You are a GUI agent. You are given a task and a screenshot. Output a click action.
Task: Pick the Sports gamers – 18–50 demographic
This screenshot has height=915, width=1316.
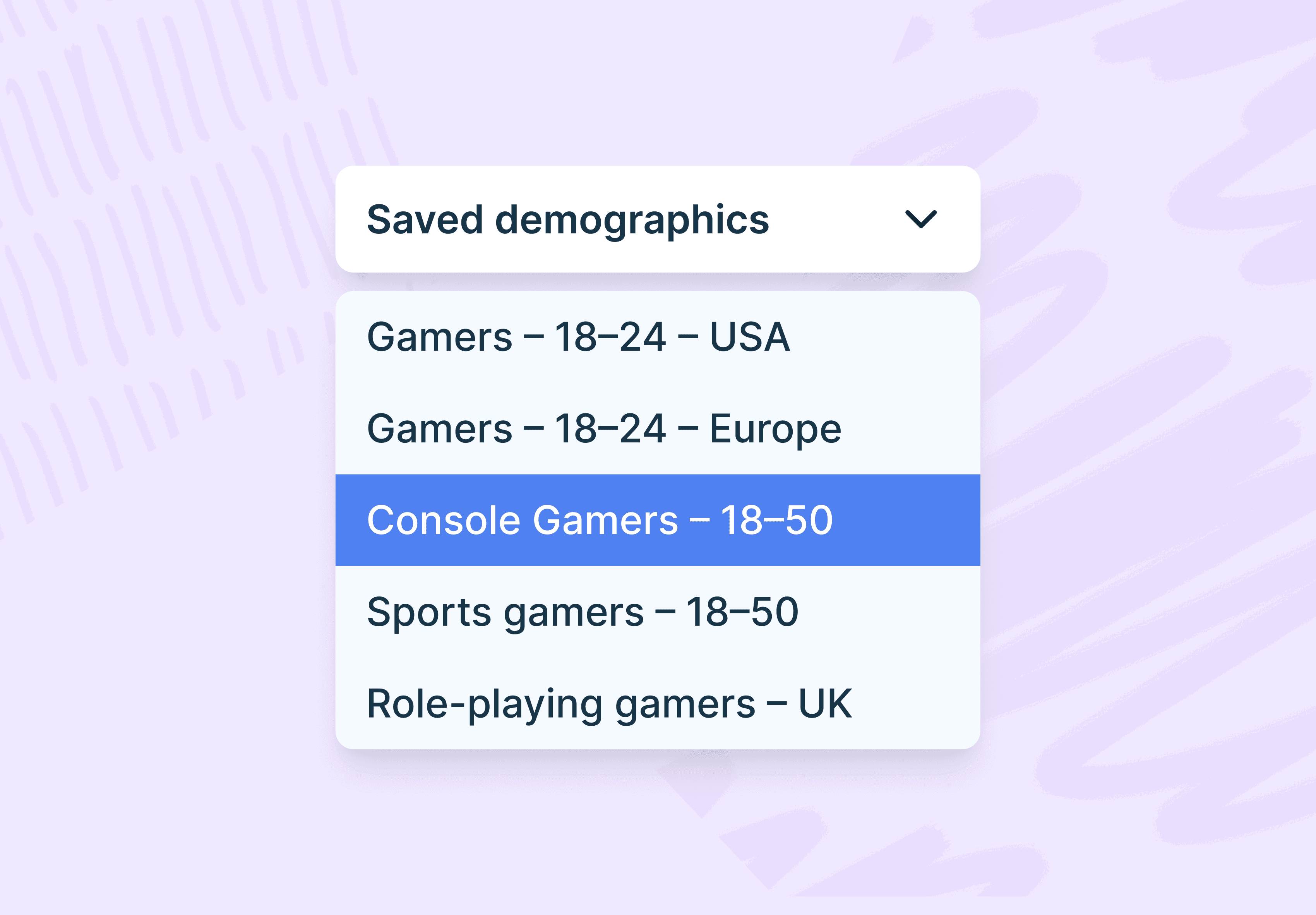[583, 611]
